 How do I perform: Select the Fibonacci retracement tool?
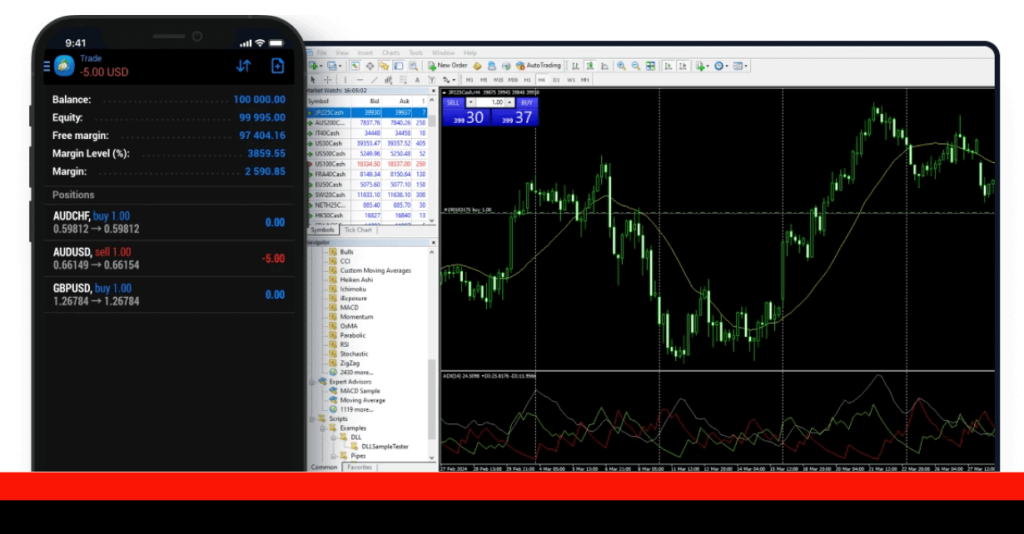click(x=403, y=80)
